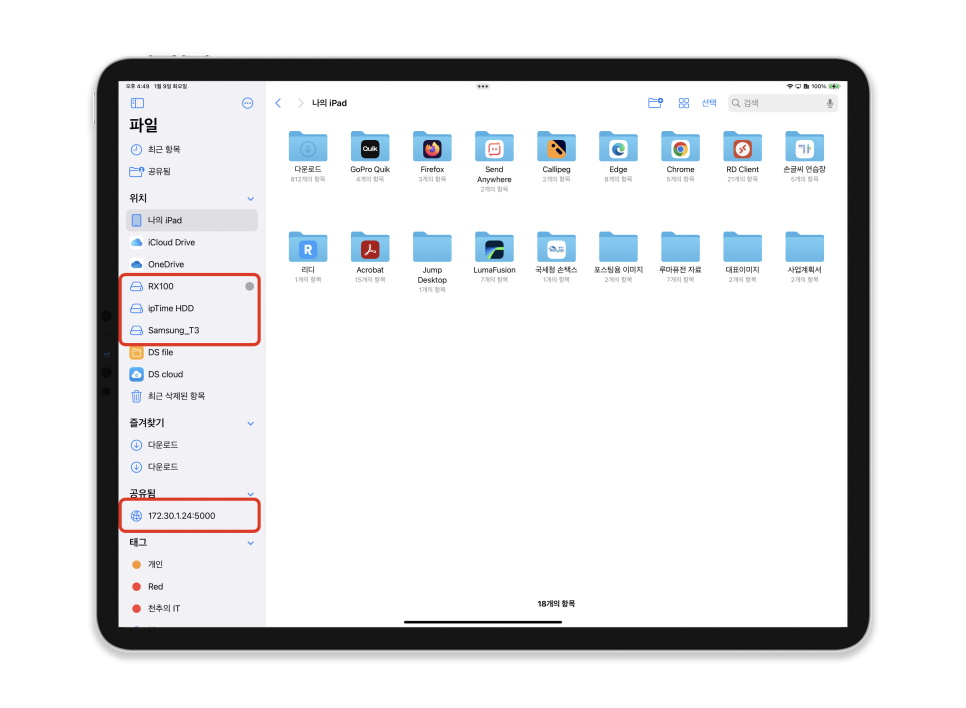Screen dimensions: 966x708
Task: Open the sidebar more options ellipsis
Action: pyautogui.click(x=248, y=103)
